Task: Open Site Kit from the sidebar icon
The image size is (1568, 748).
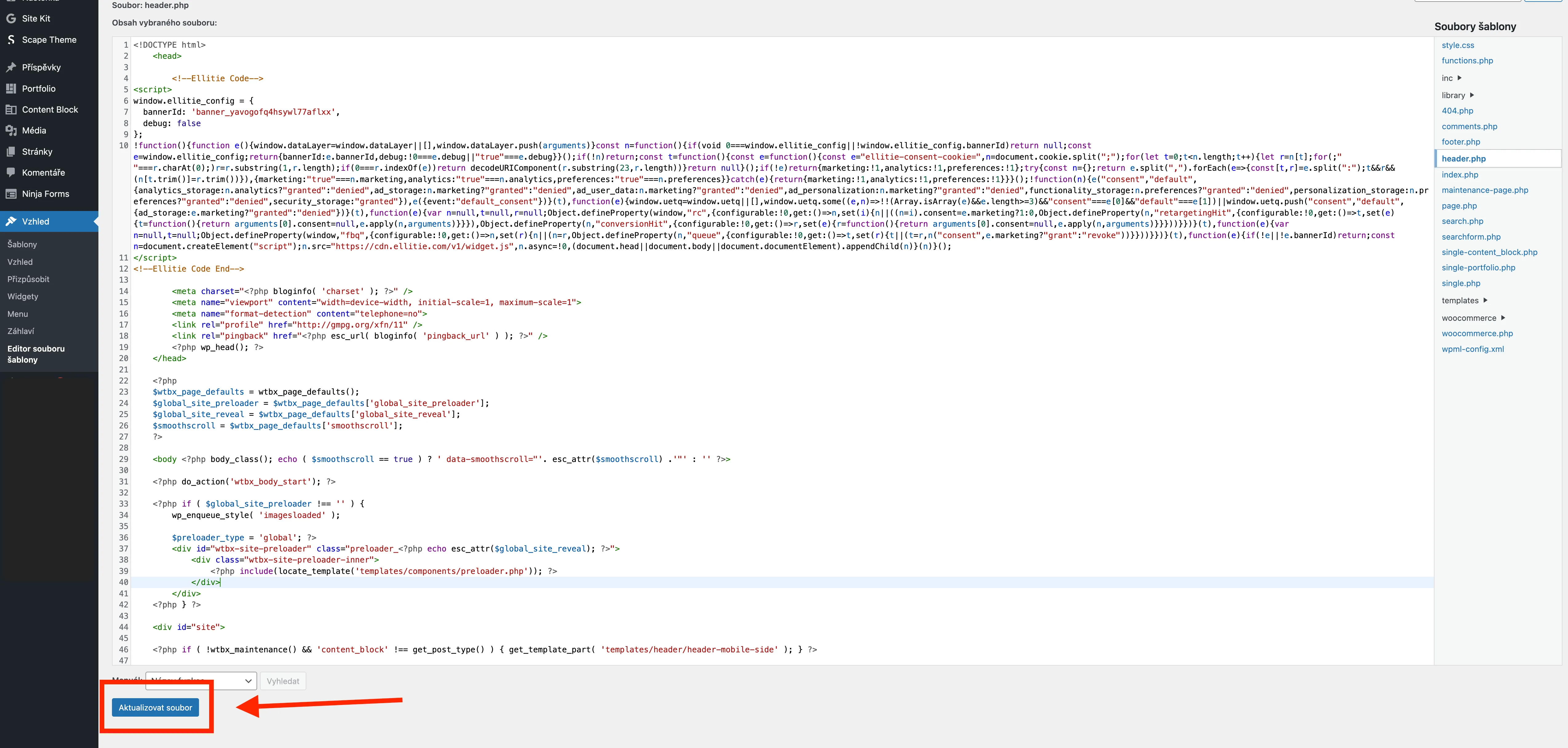Action: click(11, 18)
